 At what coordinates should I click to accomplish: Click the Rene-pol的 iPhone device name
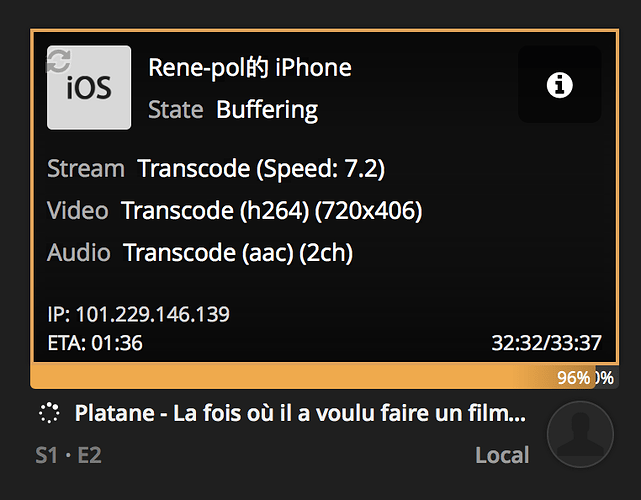(250, 68)
